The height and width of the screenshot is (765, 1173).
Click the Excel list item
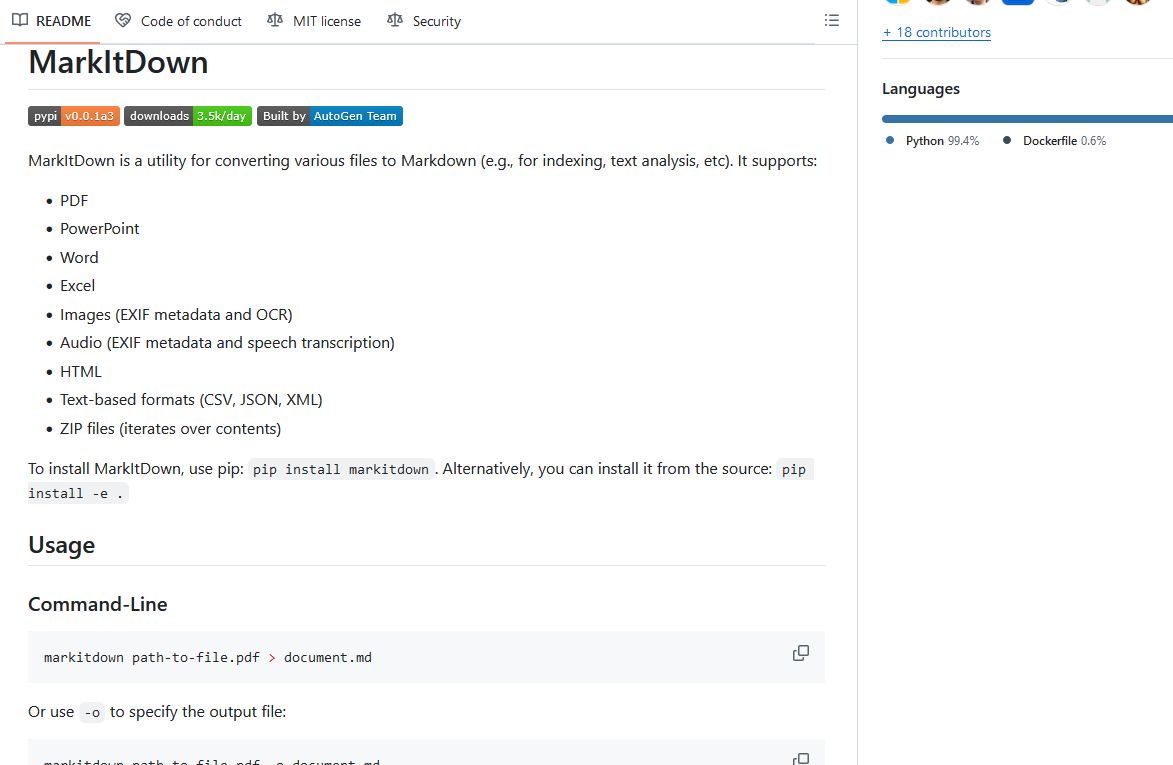[77, 286]
